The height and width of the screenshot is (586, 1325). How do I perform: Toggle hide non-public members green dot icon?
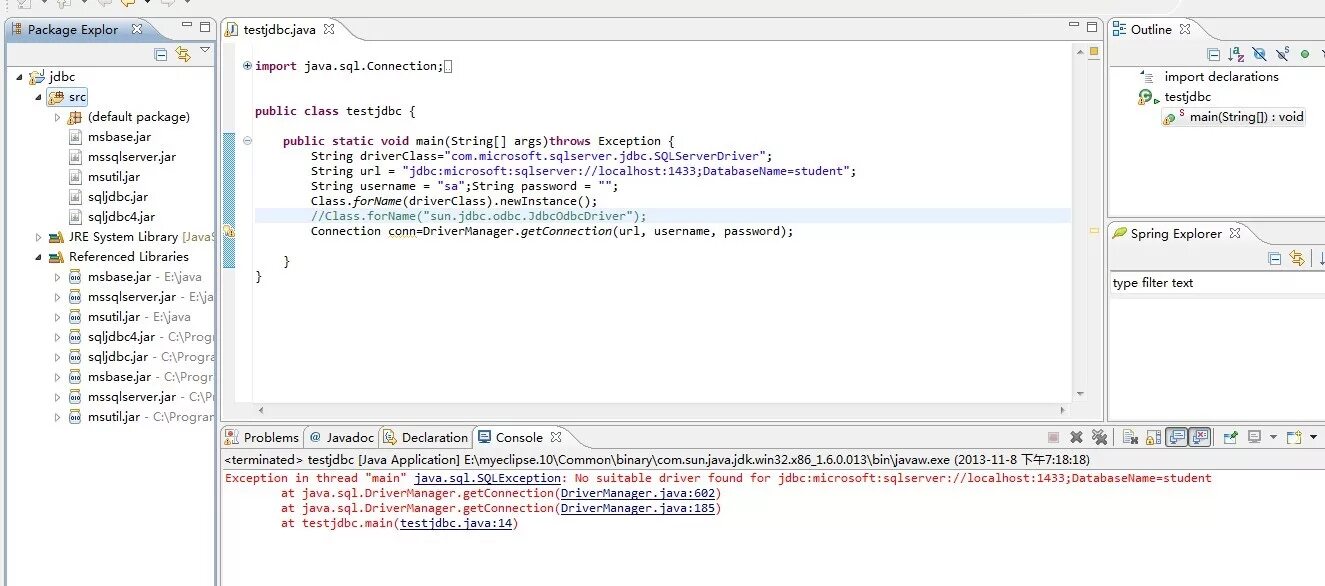pyautogui.click(x=1305, y=54)
